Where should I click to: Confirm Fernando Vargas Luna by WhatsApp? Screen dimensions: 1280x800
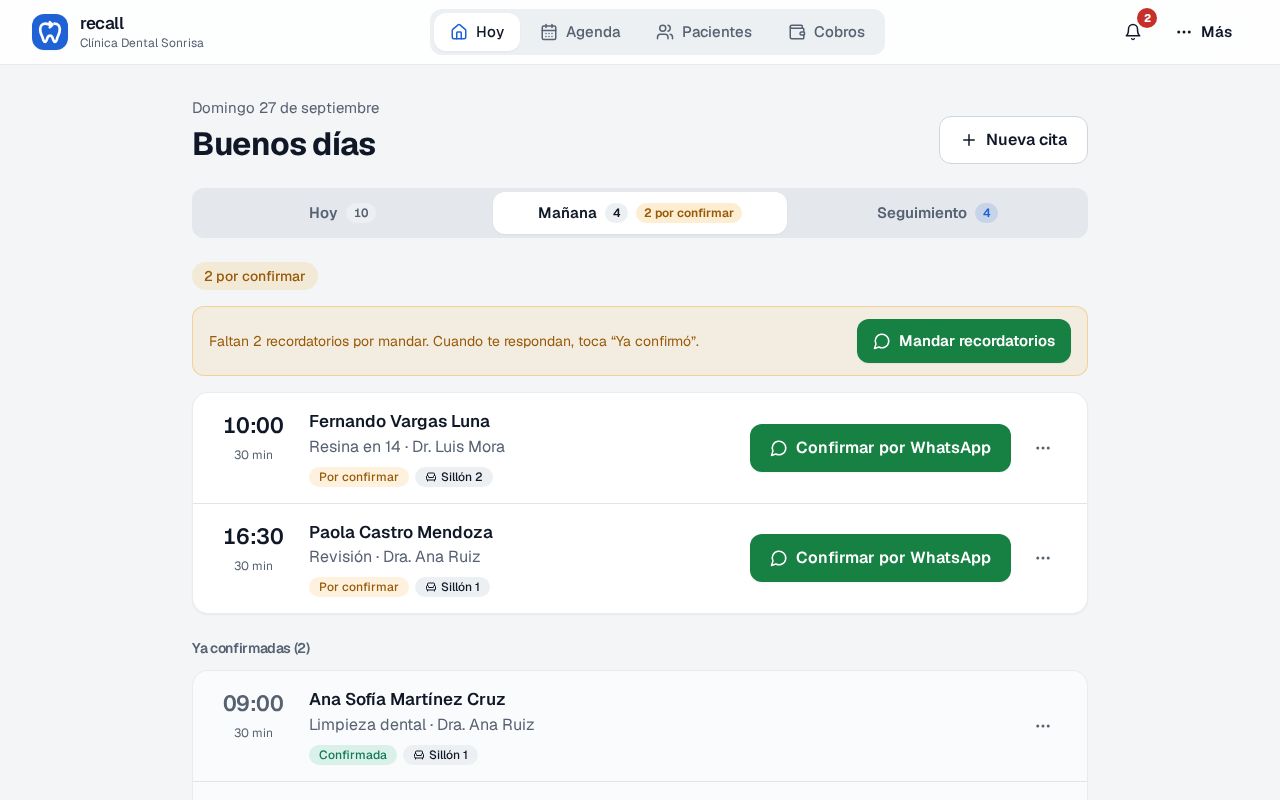(880, 448)
